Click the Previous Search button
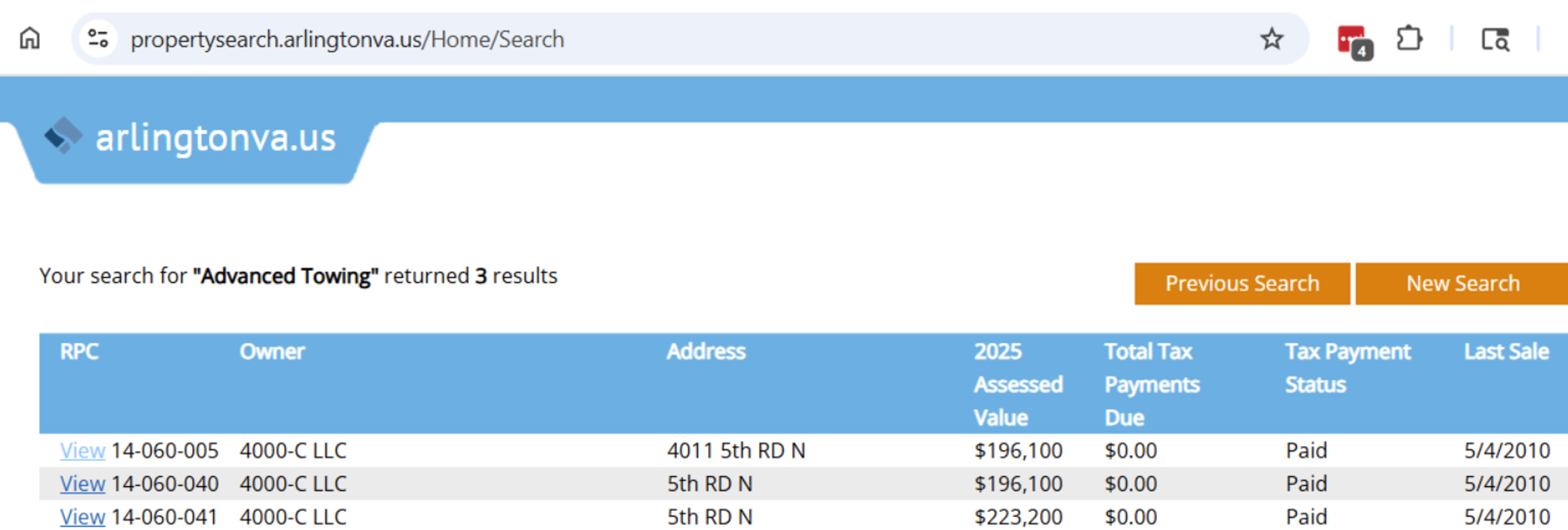The height and width of the screenshot is (530, 1568). click(1242, 284)
